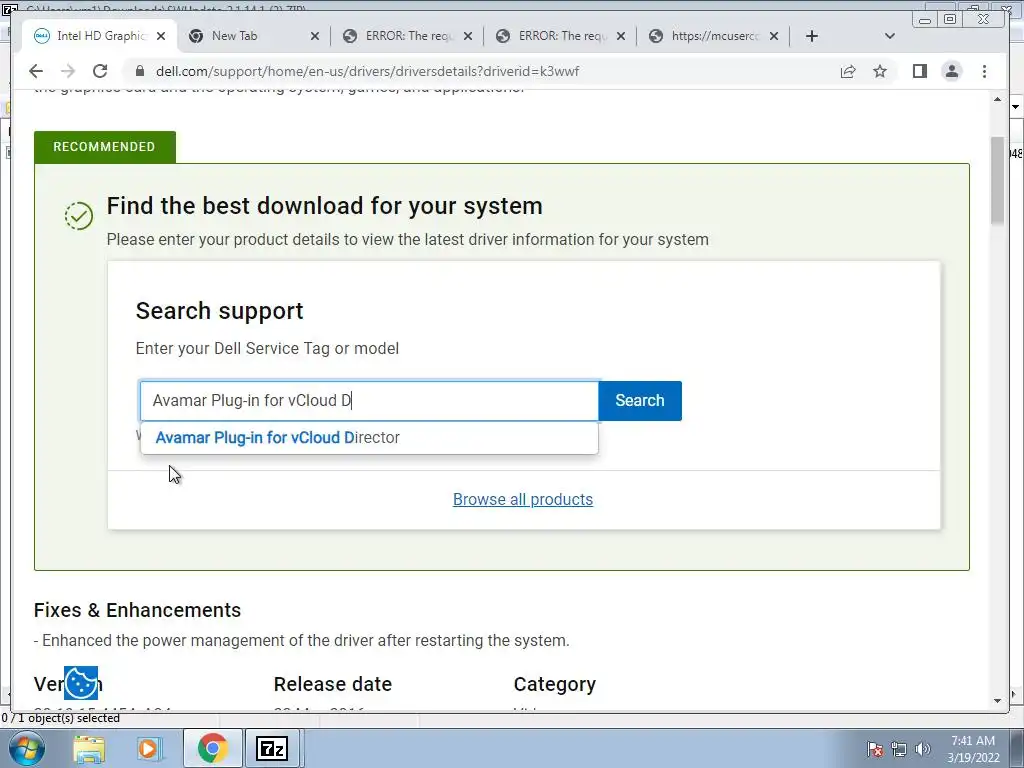Image resolution: width=1024 pixels, height=768 pixels.
Task: Click the Enhanced power management text line
Action: 302,641
